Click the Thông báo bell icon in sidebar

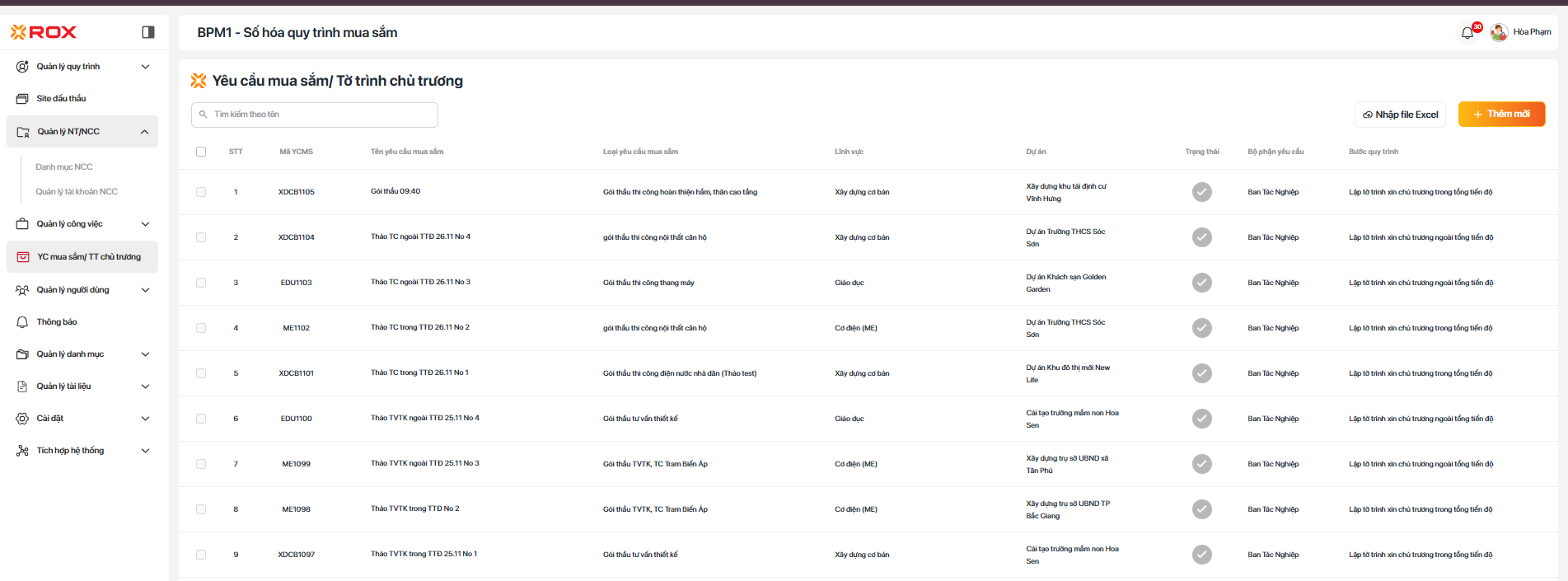[x=22, y=322]
